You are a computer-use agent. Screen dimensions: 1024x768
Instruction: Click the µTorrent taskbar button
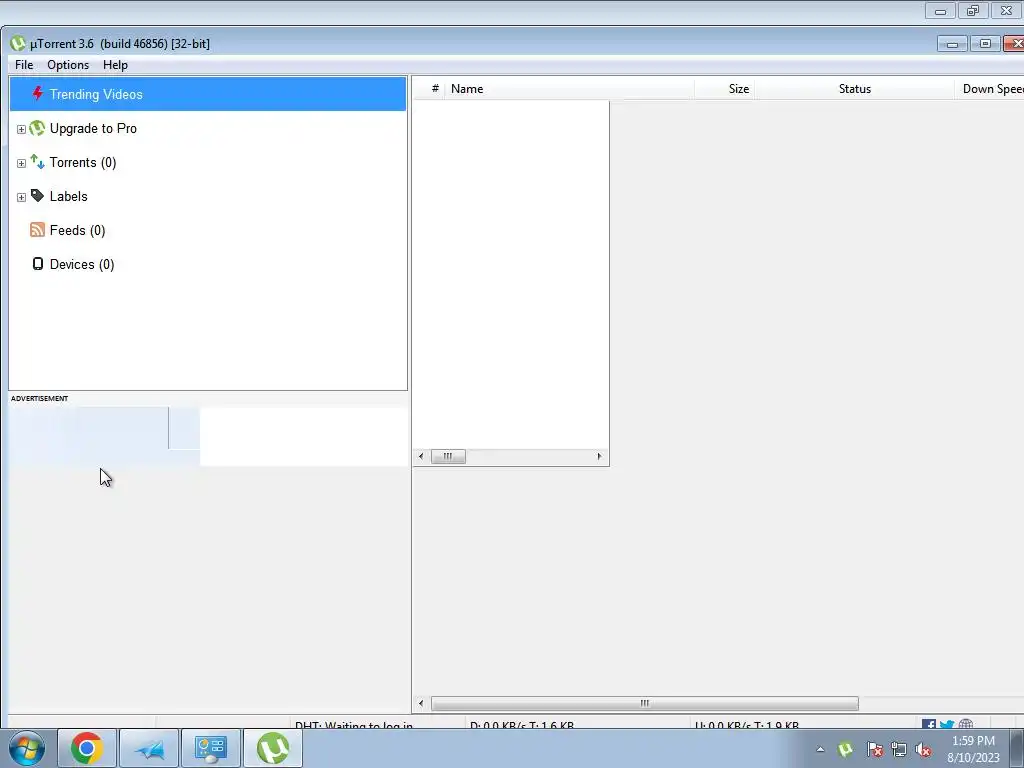(x=272, y=748)
